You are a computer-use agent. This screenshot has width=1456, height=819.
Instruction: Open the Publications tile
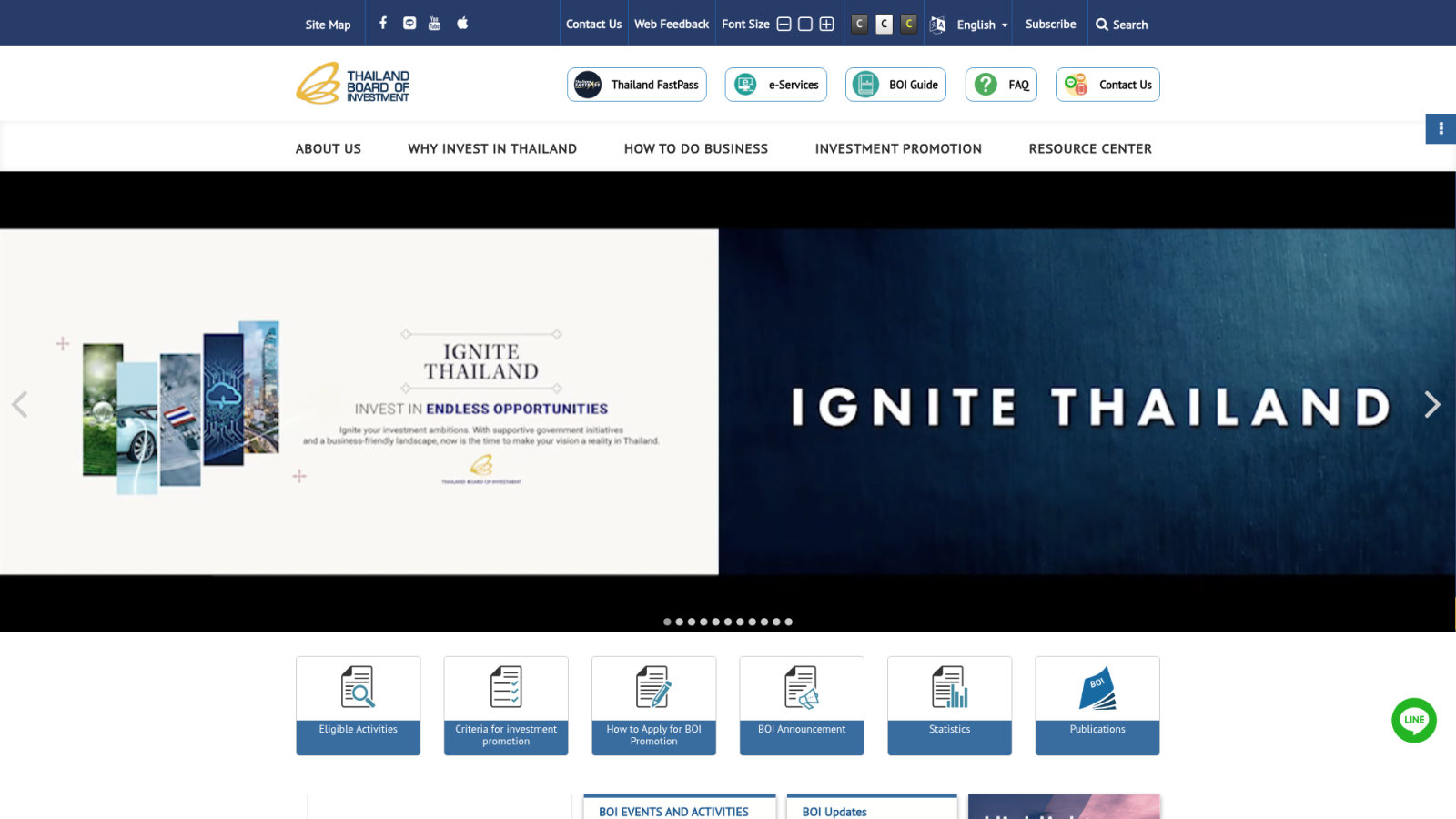(x=1097, y=705)
